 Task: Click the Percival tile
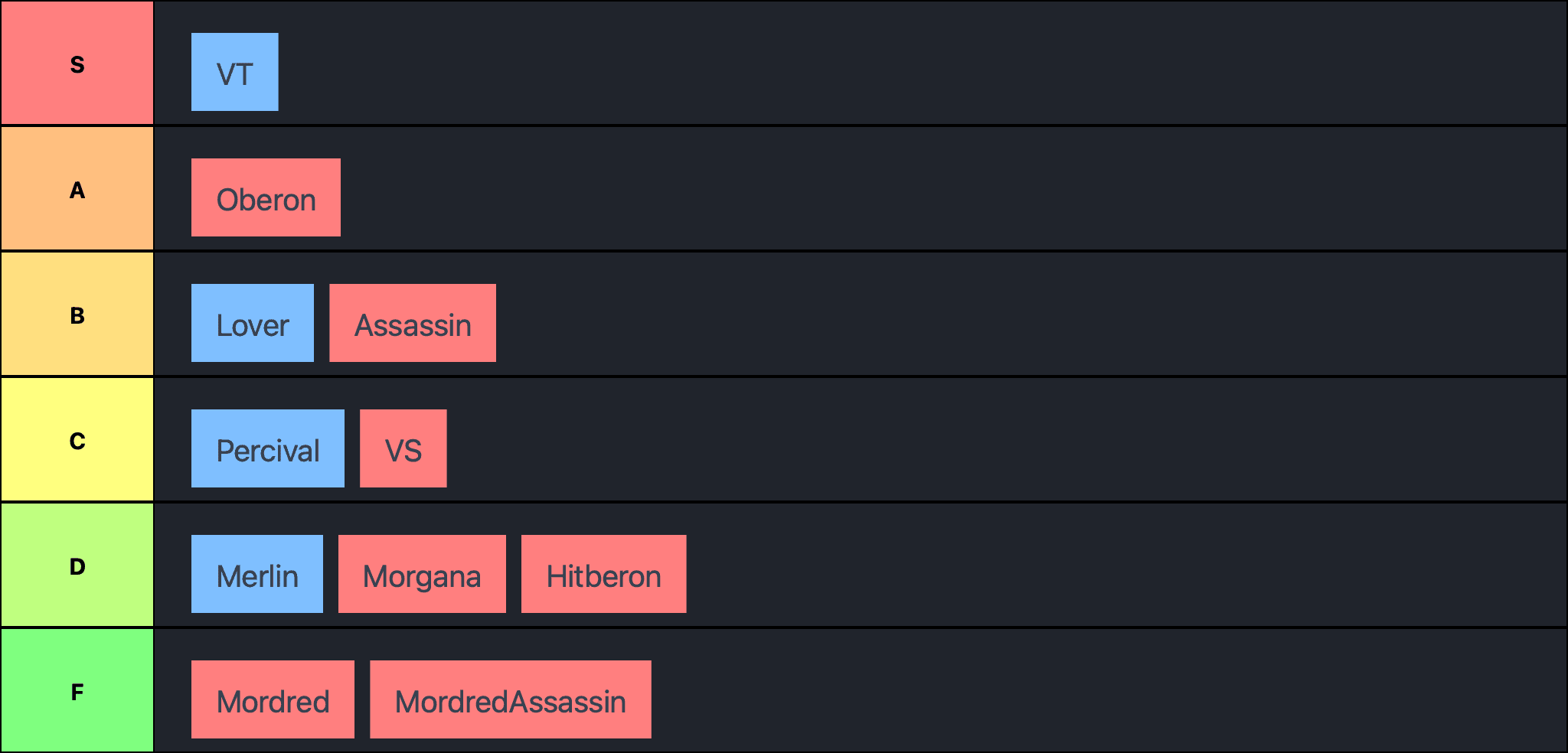[x=267, y=448]
